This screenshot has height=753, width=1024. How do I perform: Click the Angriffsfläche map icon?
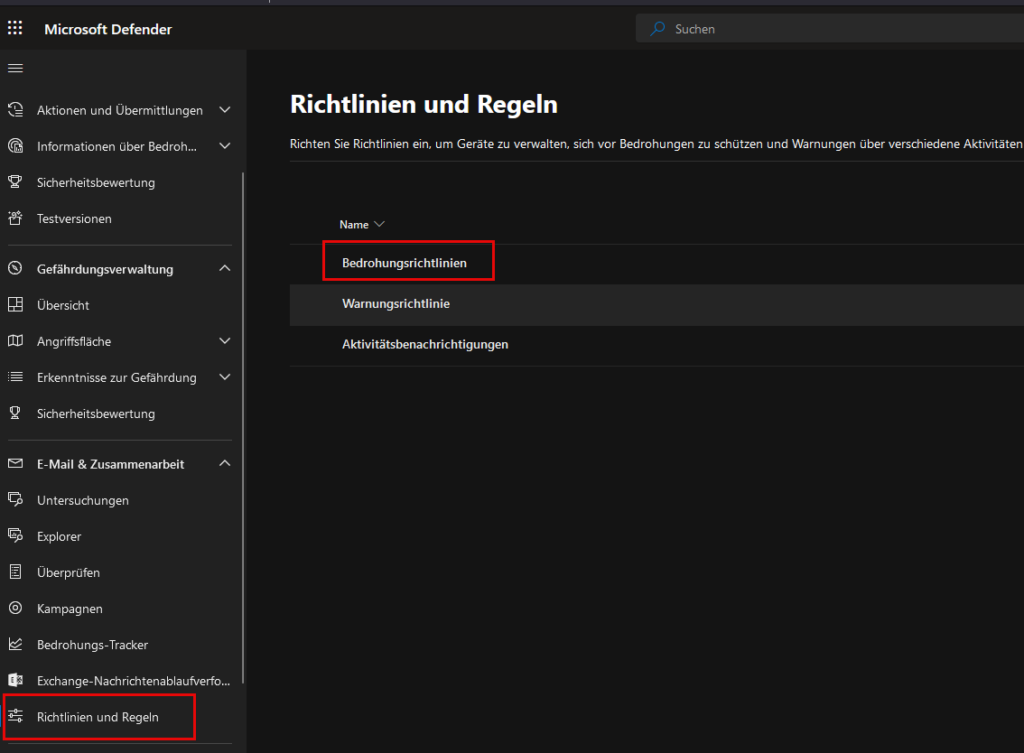tap(15, 340)
